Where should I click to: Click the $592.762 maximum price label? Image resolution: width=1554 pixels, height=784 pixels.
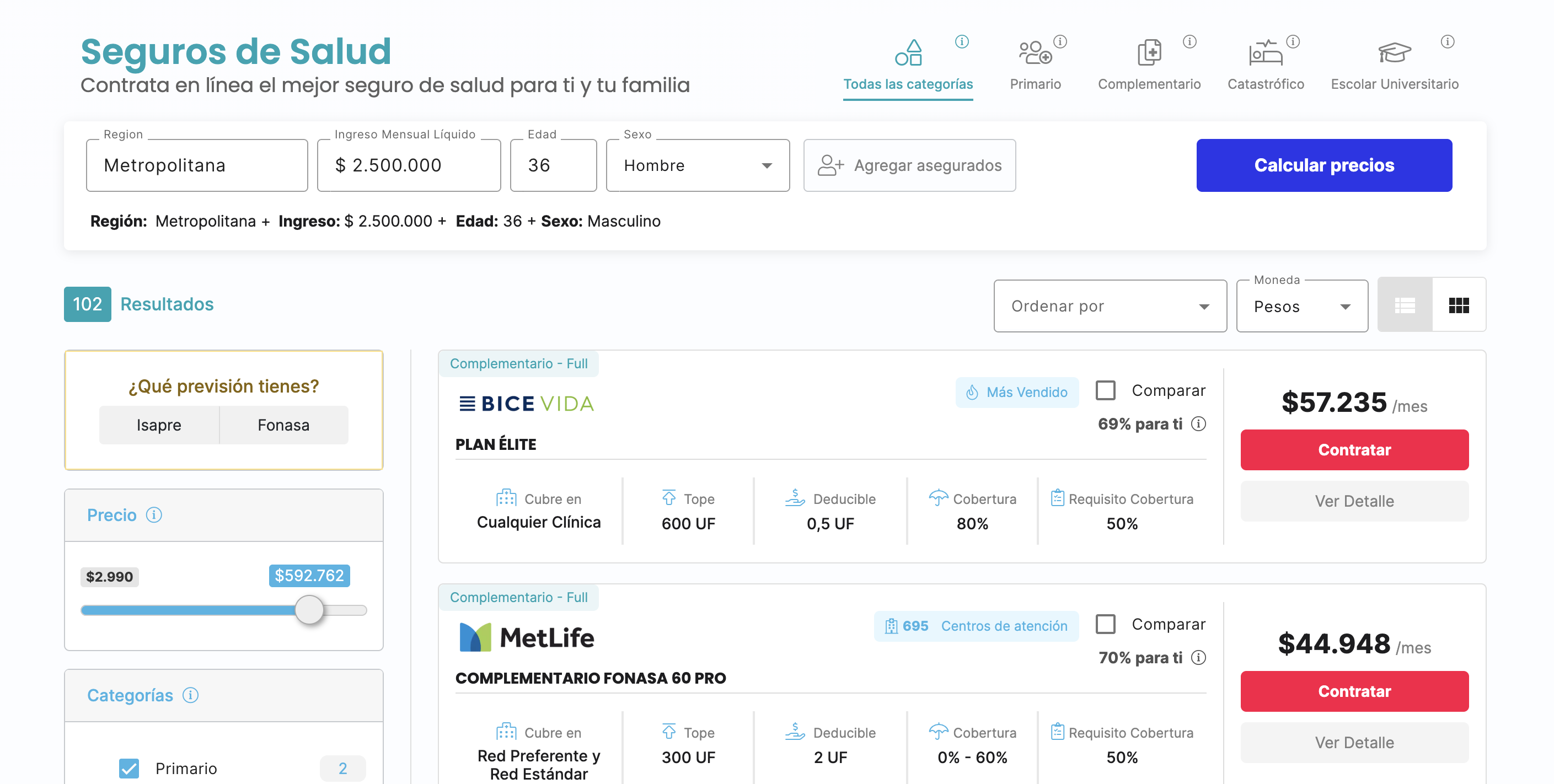(x=309, y=576)
